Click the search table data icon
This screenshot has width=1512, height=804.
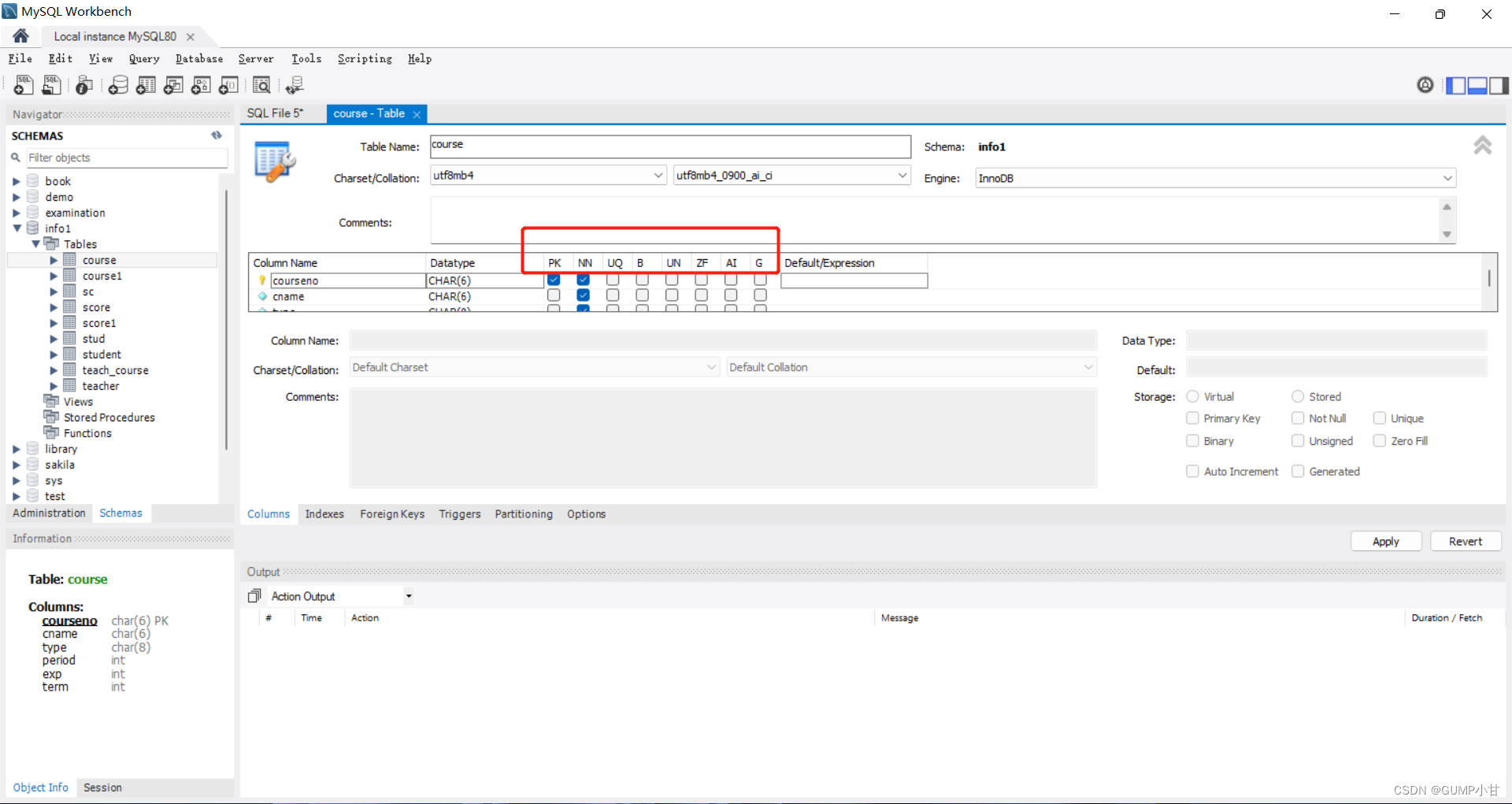tap(261, 84)
